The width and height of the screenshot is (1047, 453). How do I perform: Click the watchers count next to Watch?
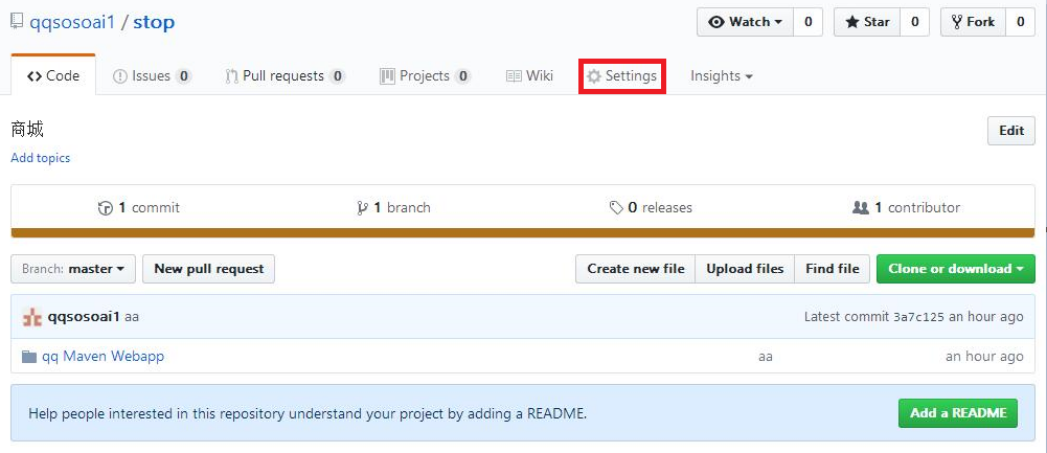(x=808, y=22)
